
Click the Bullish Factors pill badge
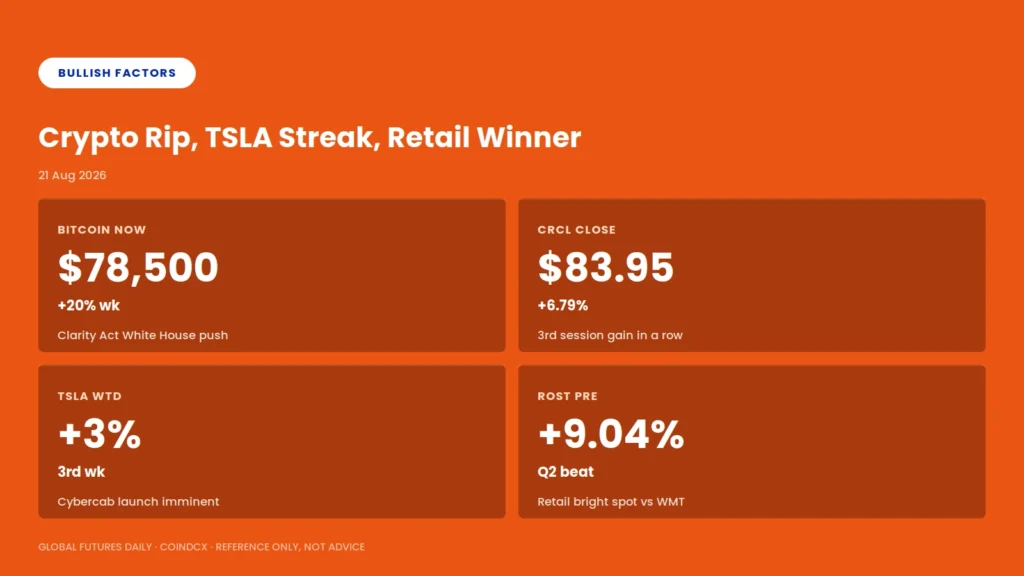(x=117, y=73)
